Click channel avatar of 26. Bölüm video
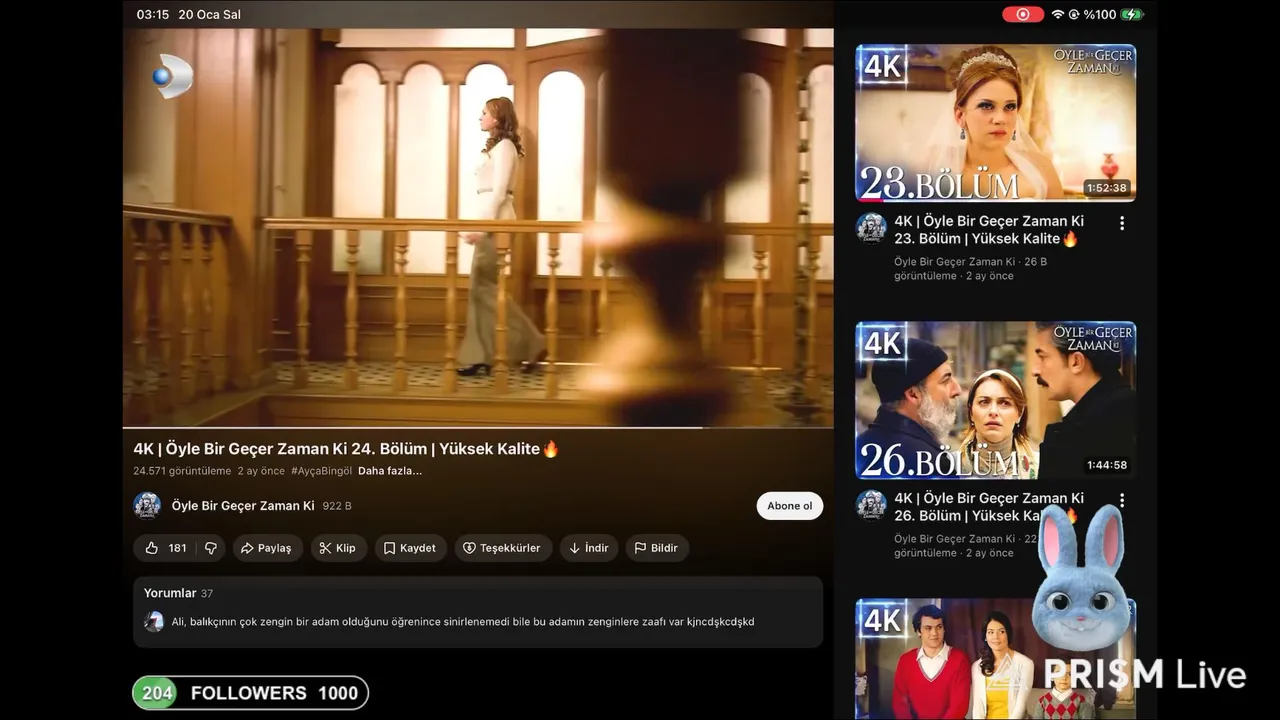The height and width of the screenshot is (720, 1280). 871,504
